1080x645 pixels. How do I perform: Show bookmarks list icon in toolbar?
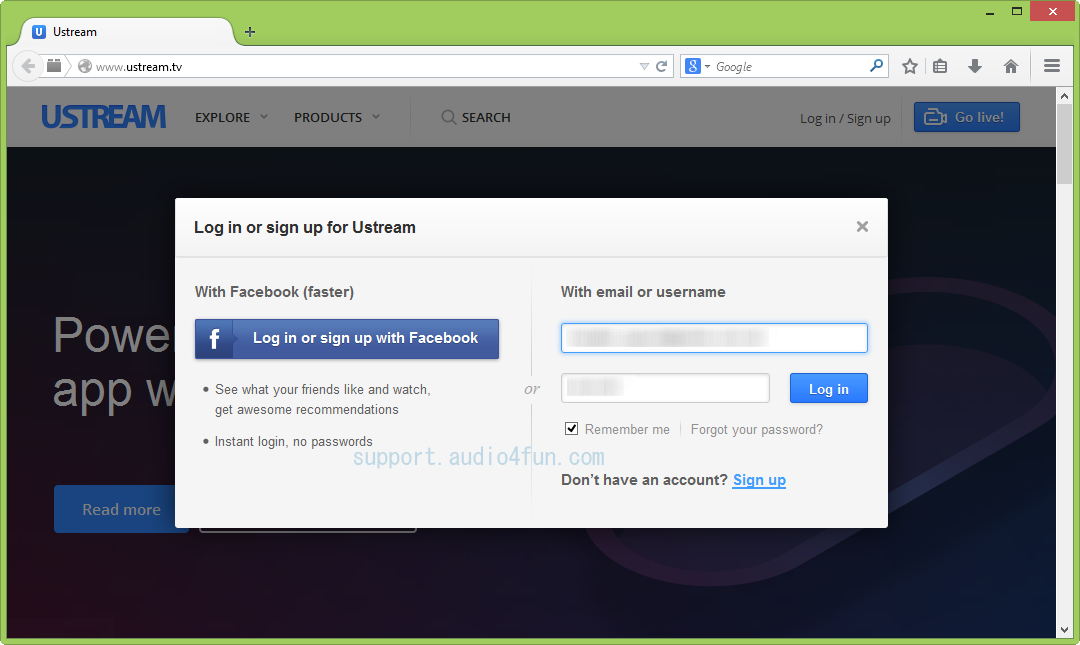[x=940, y=66]
